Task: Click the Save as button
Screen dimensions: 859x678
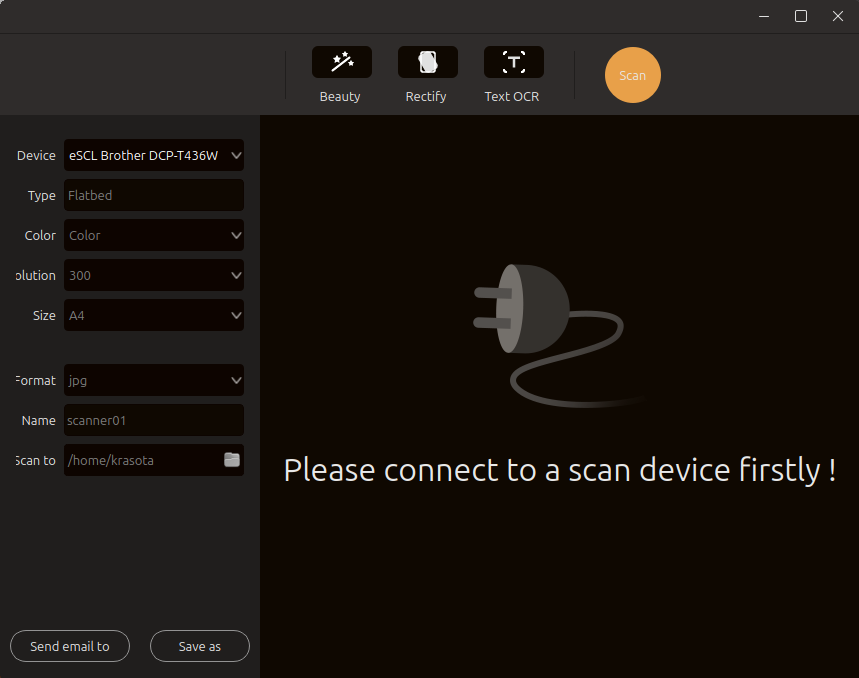Action: [x=200, y=647]
